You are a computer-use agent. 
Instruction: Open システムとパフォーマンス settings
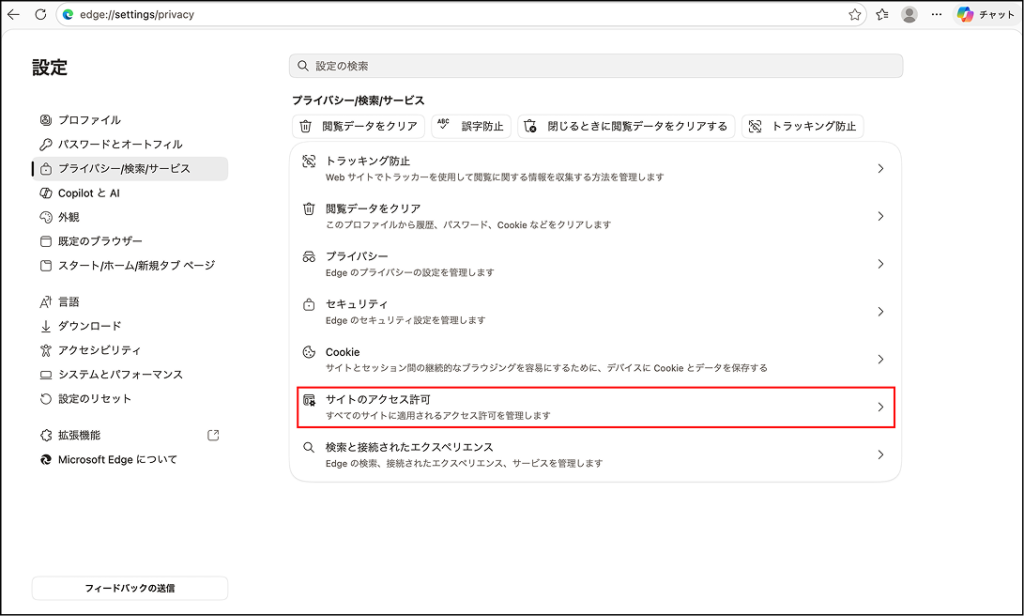(x=129, y=374)
